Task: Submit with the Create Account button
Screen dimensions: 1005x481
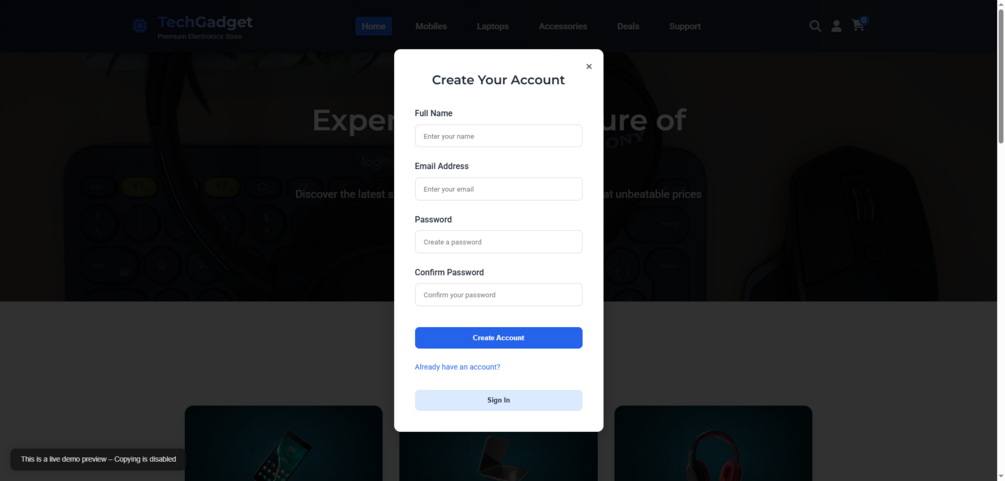Action: pyautogui.click(x=499, y=338)
